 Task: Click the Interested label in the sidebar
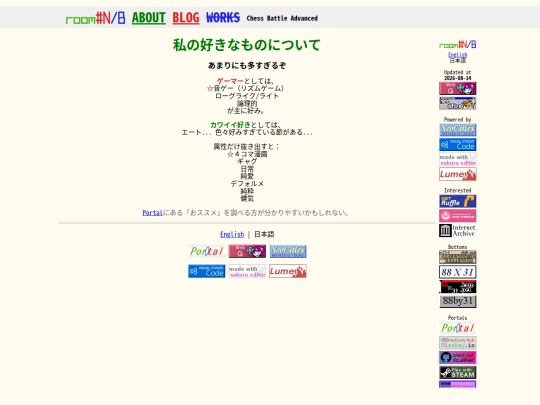(457, 190)
